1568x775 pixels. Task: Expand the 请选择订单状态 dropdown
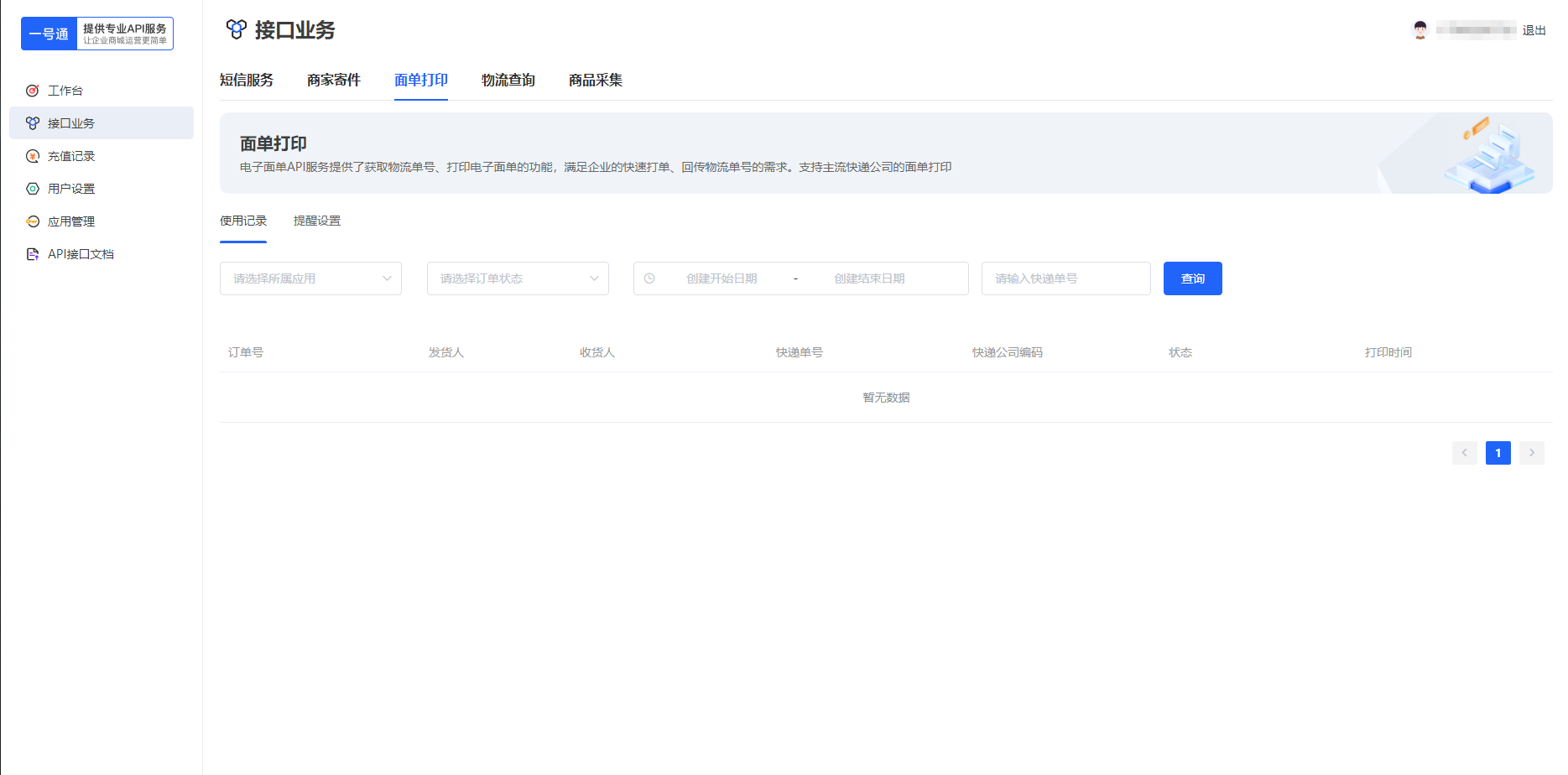click(x=518, y=278)
